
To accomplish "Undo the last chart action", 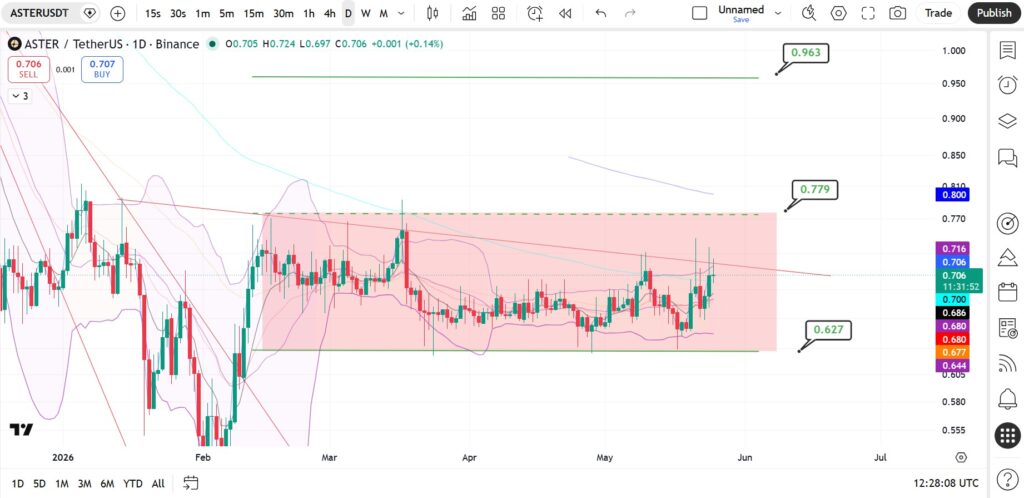I will (601, 13).
